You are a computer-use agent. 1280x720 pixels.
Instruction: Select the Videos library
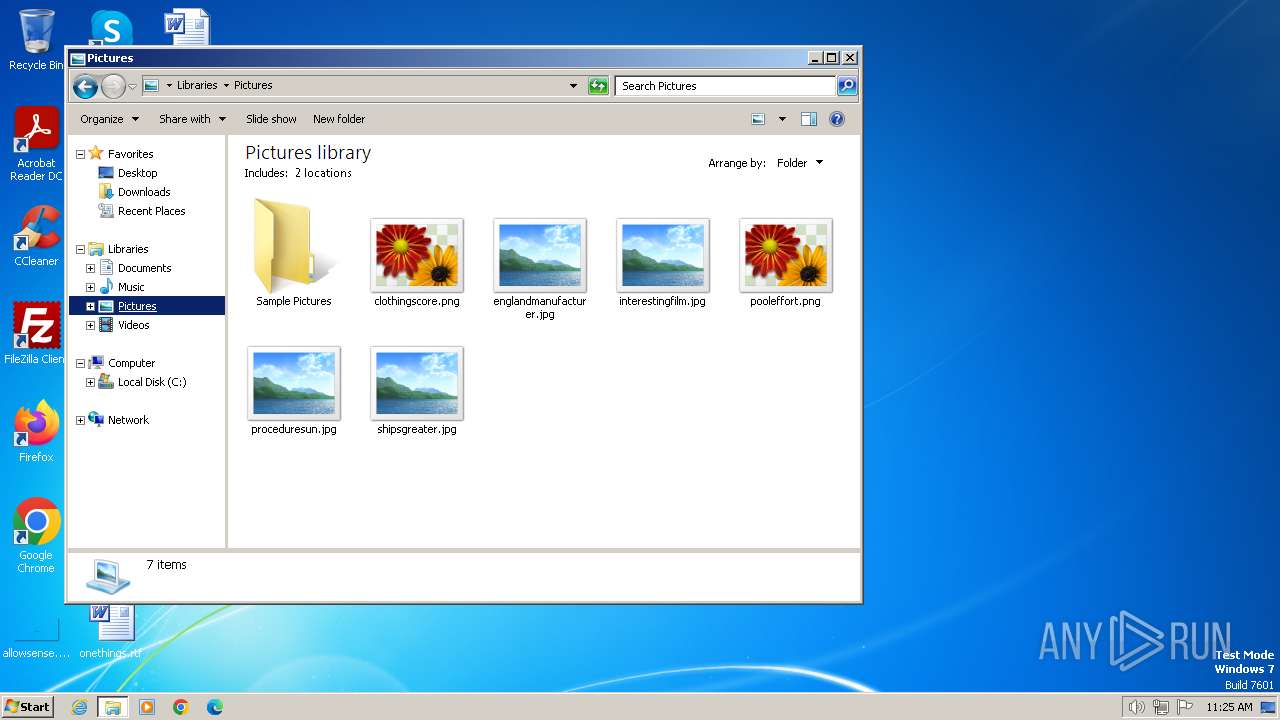click(133, 325)
